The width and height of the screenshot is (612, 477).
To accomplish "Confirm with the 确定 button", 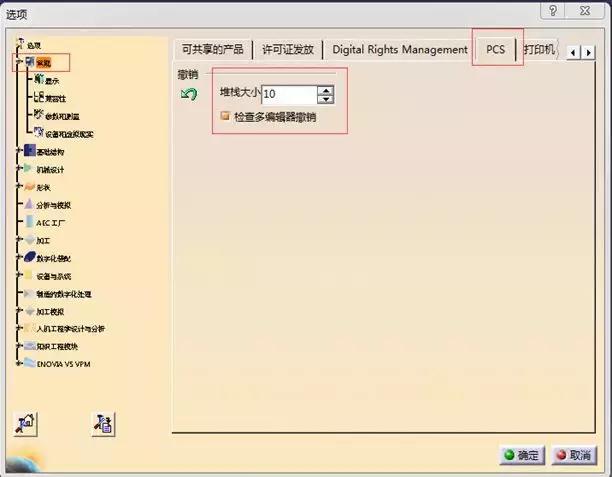I will (522, 455).
